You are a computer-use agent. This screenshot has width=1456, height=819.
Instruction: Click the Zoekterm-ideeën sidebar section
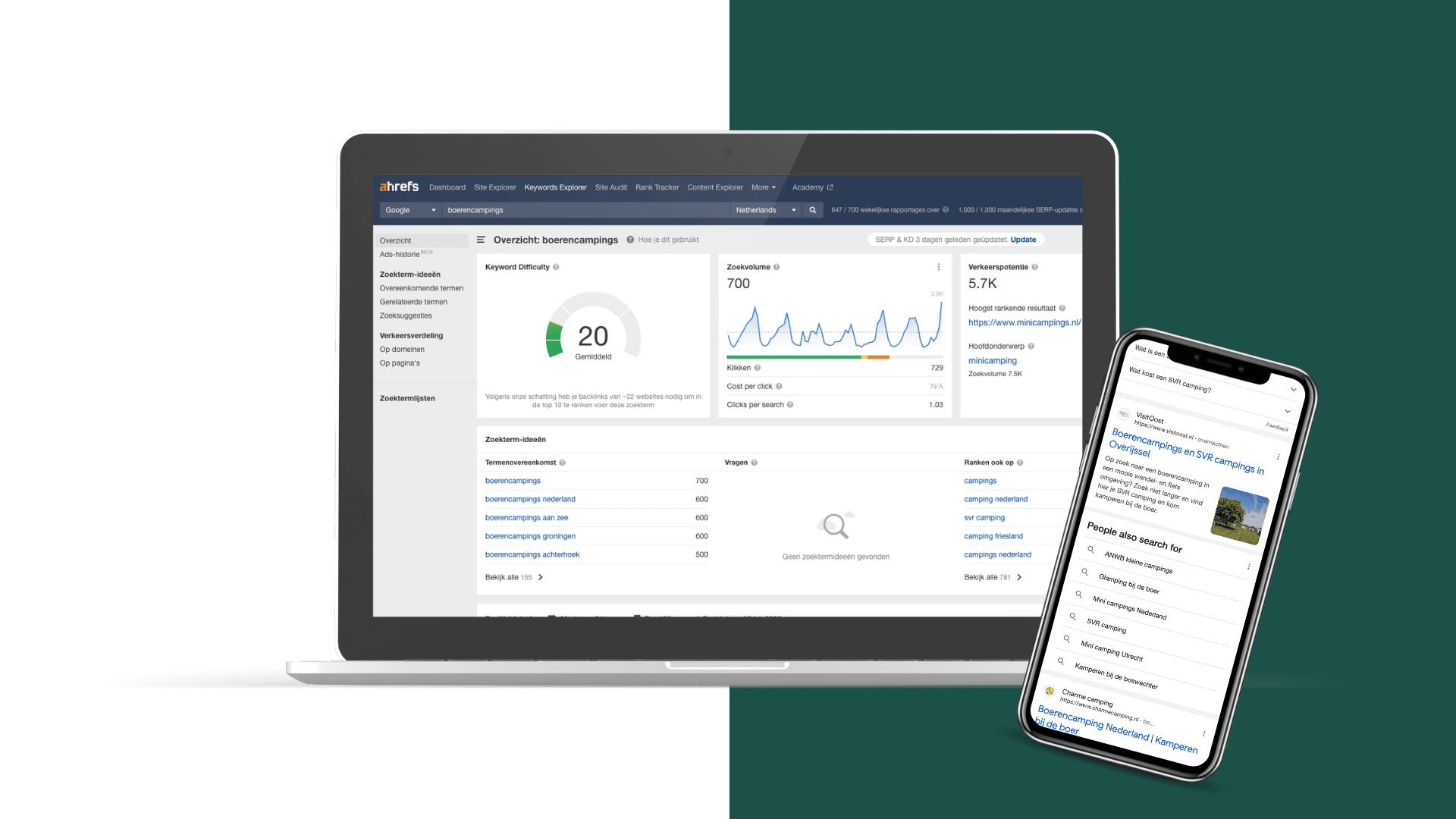click(411, 274)
